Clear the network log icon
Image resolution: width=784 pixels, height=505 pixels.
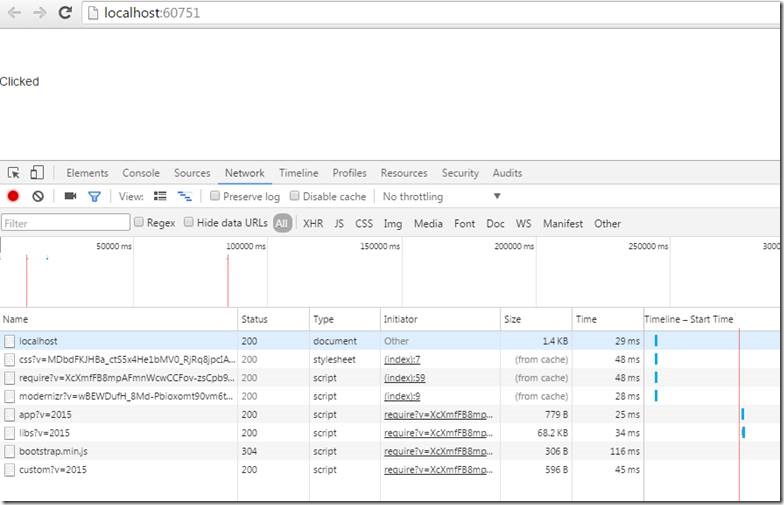click(x=38, y=196)
